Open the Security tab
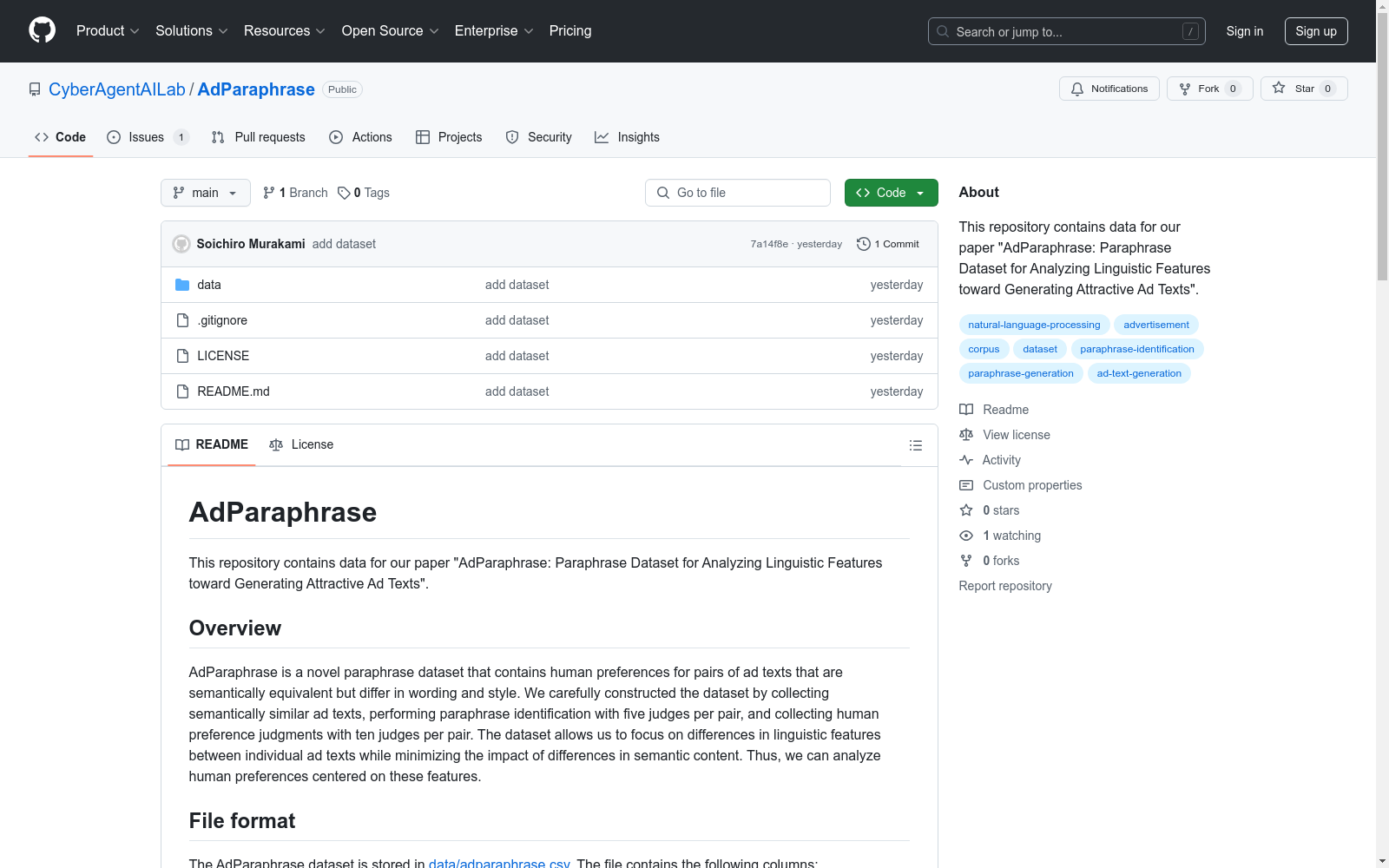The width and height of the screenshot is (1389, 868). pyautogui.click(x=538, y=137)
